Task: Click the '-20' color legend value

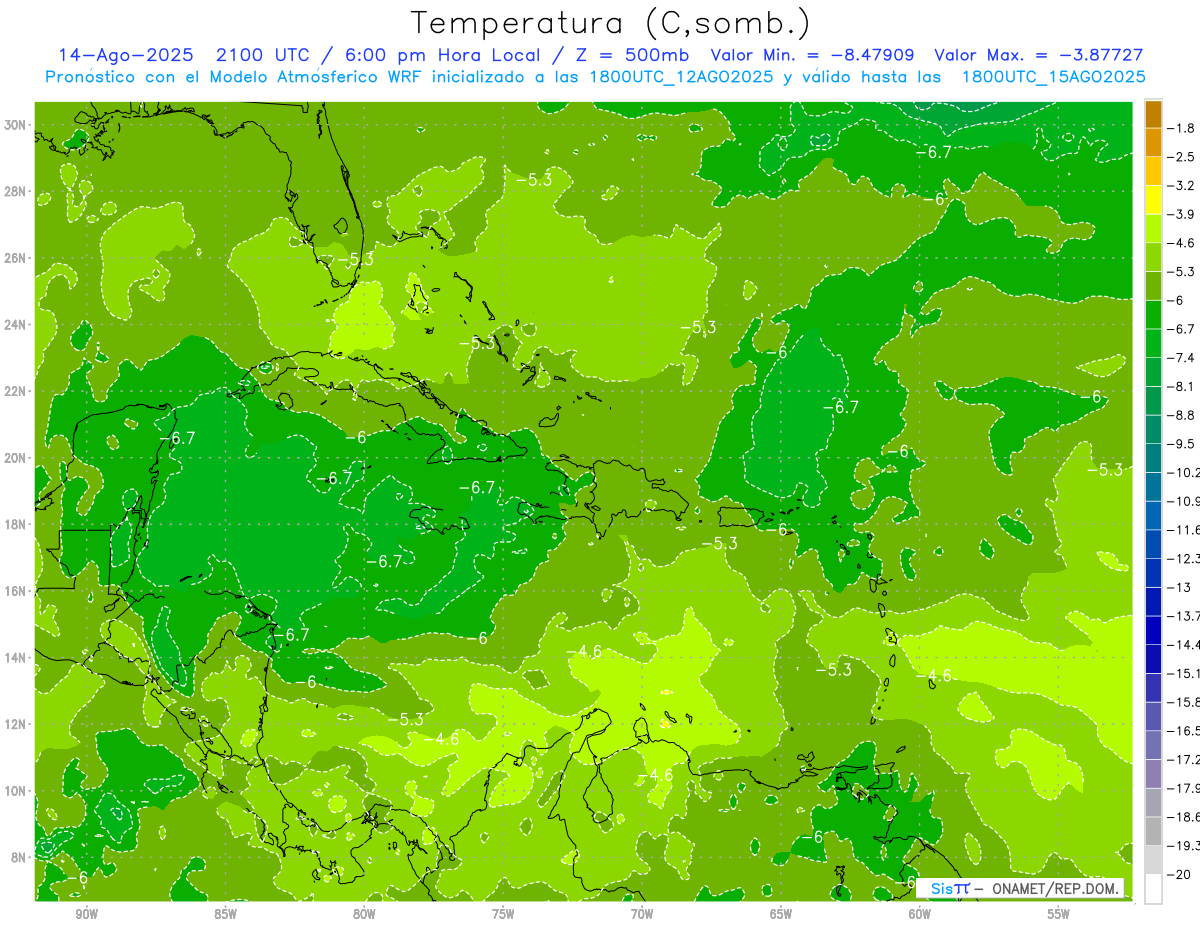Action: click(1180, 875)
